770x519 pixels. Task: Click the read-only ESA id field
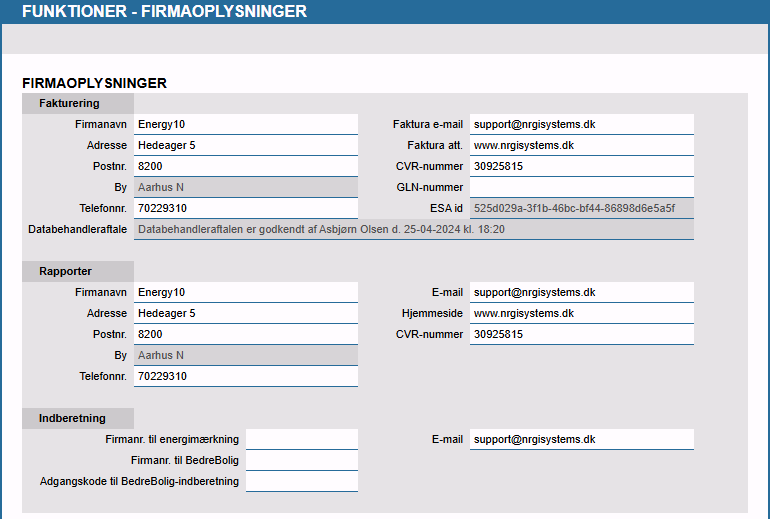[581, 208]
